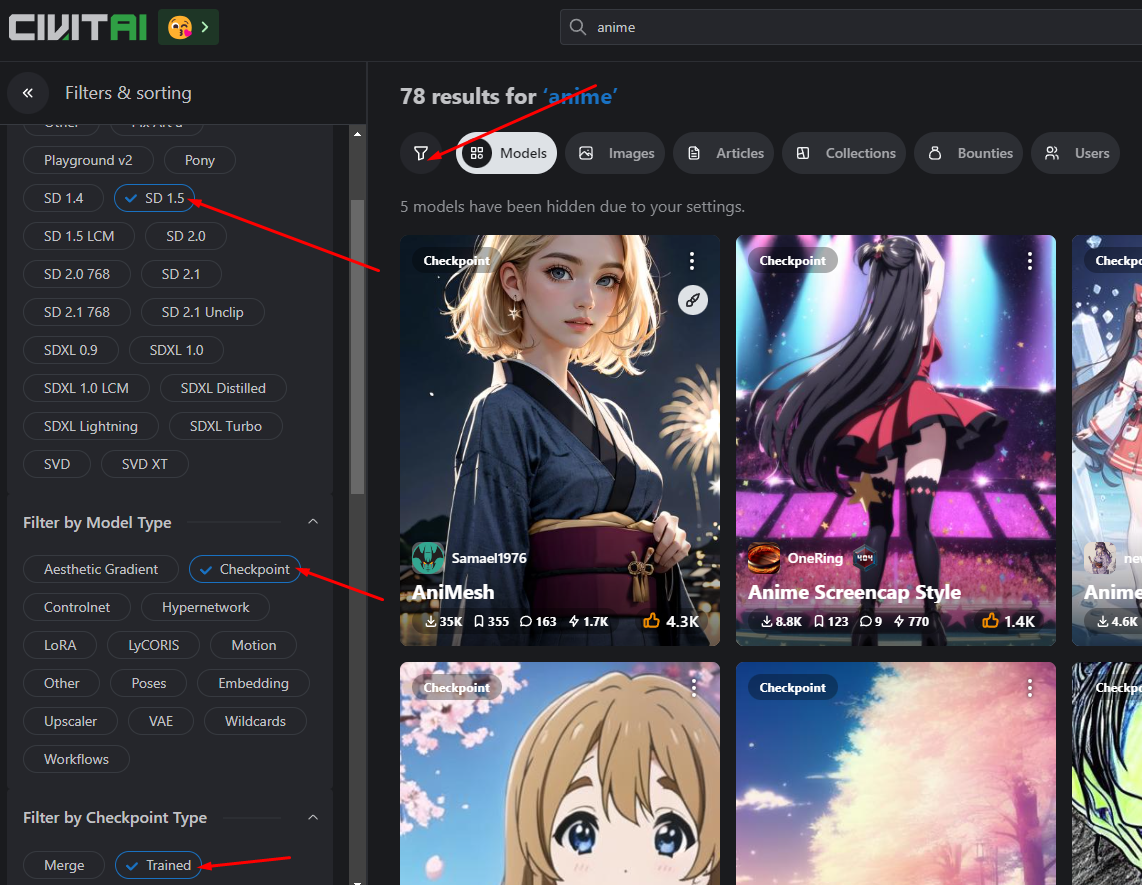The height and width of the screenshot is (885, 1142).
Task: Collapse the Filters & sorting sidebar
Action: pyautogui.click(x=28, y=93)
